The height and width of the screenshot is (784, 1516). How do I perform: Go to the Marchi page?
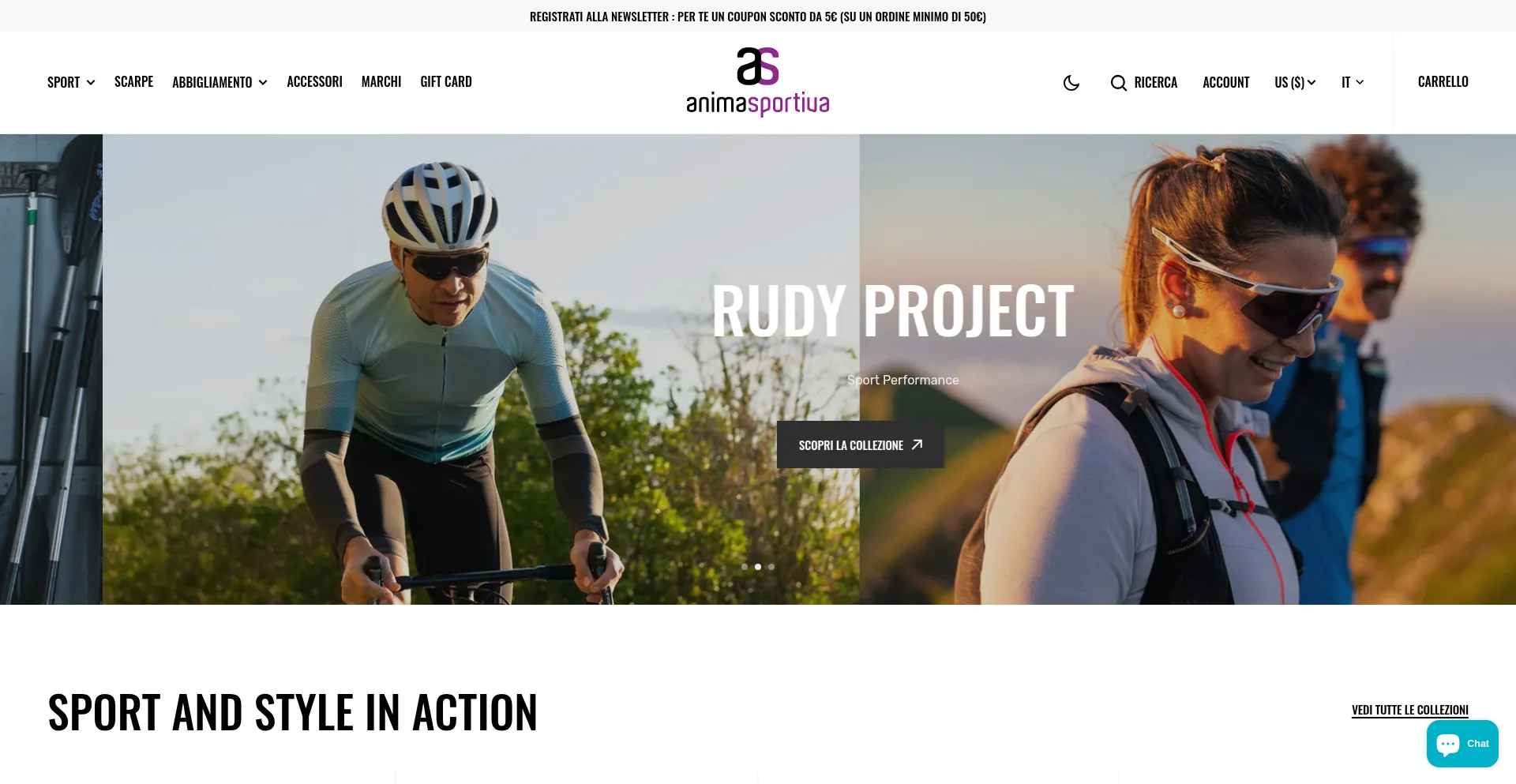tap(381, 81)
